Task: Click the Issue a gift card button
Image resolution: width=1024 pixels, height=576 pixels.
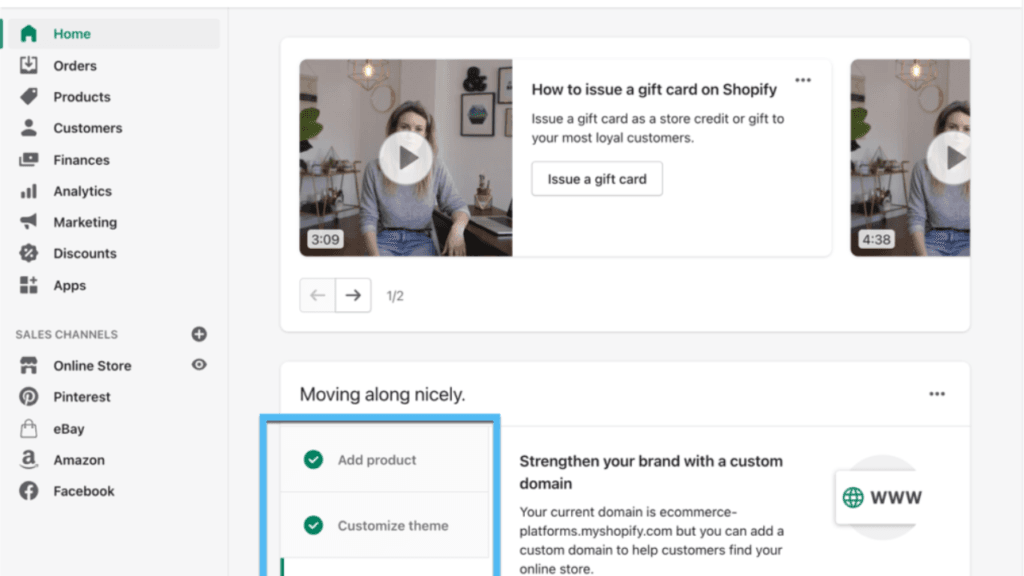Action: (597, 179)
